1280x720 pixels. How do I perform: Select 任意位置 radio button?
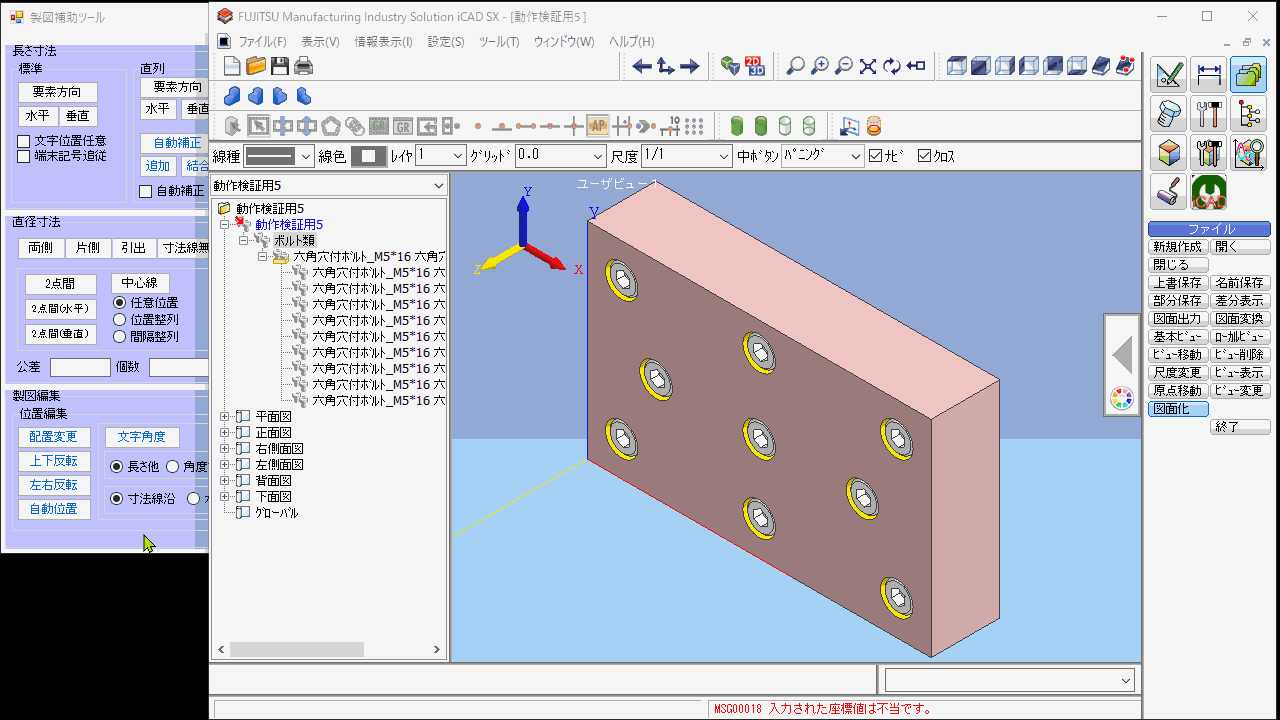(x=119, y=302)
